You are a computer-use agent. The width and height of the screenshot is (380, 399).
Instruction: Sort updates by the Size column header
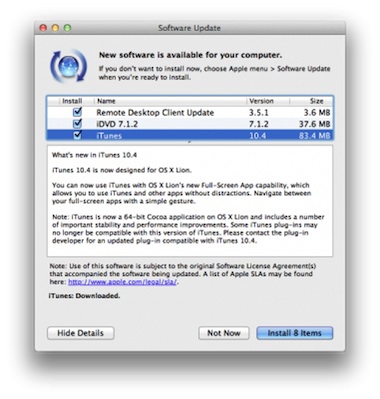[x=316, y=101]
